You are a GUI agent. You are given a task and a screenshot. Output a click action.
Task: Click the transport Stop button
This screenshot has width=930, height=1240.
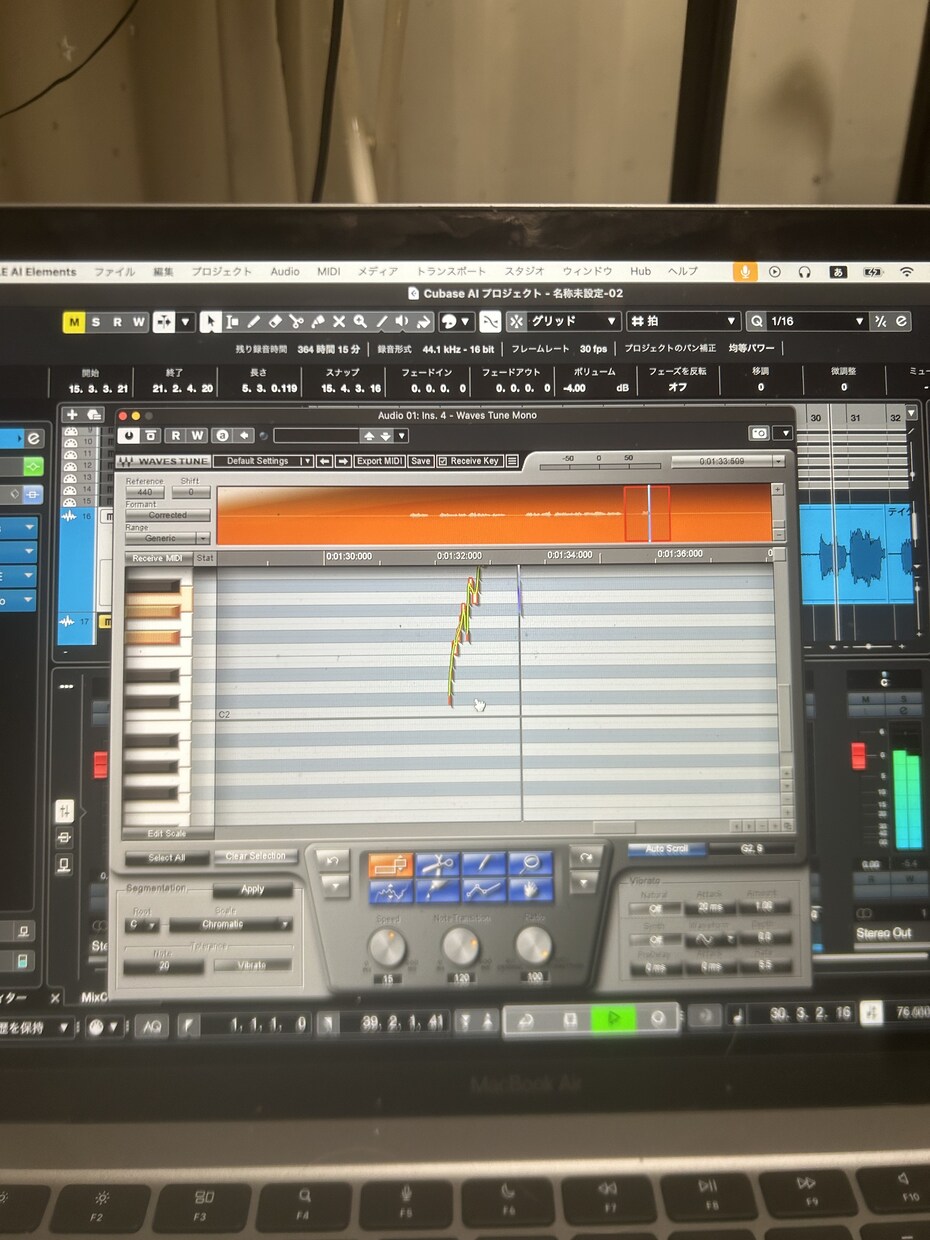pyautogui.click(x=571, y=1018)
